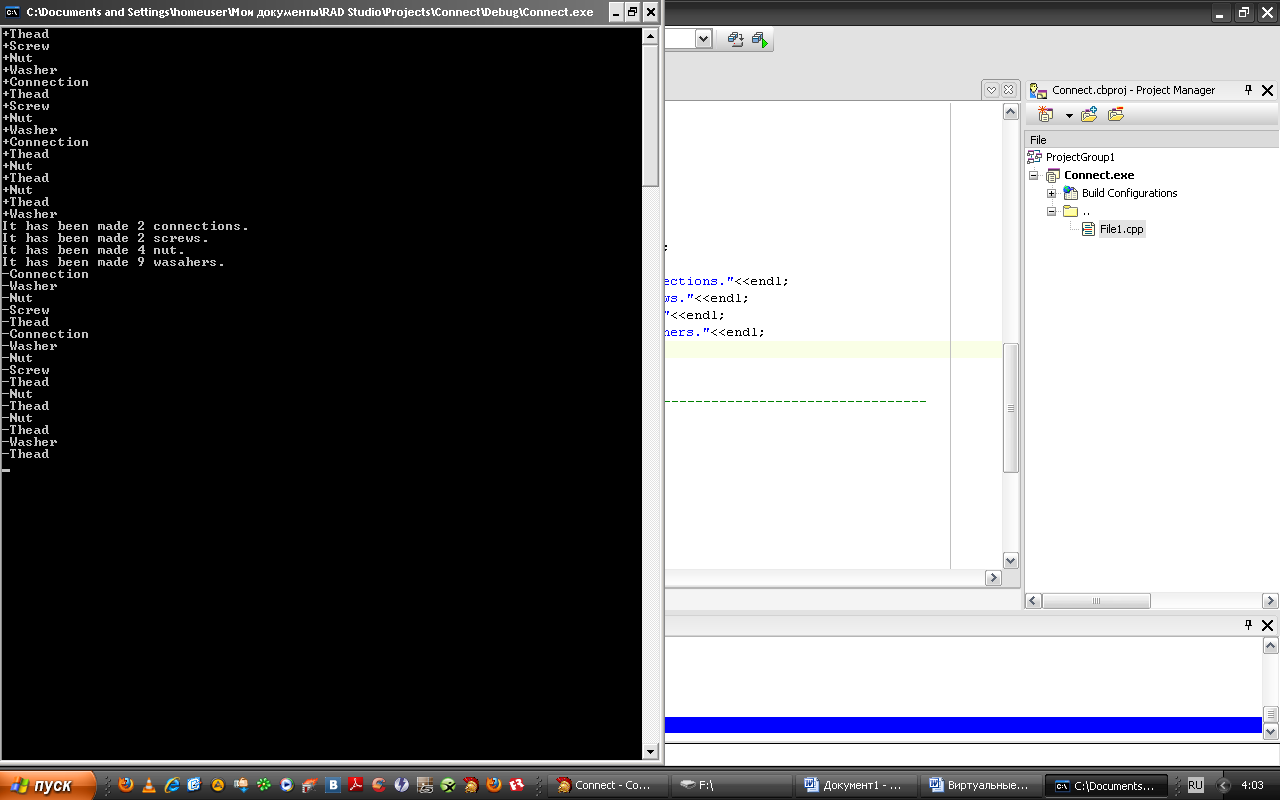This screenshot has width=1280, height=800.
Task: Click the RAD Studio helmet quick-launch icon
Action: point(471,785)
